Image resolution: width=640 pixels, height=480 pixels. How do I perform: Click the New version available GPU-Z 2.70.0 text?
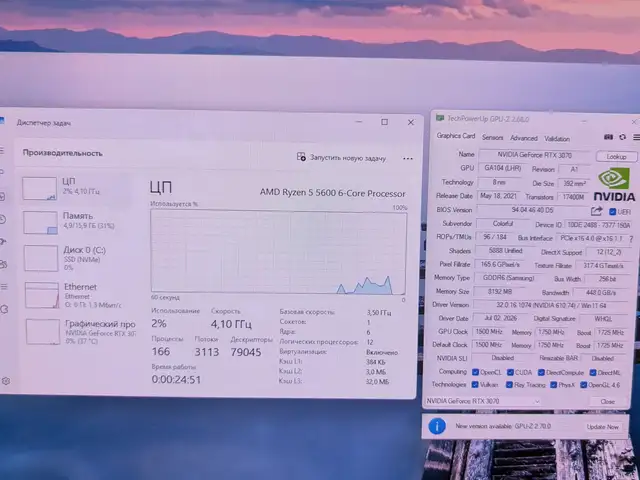pyautogui.click(x=503, y=426)
